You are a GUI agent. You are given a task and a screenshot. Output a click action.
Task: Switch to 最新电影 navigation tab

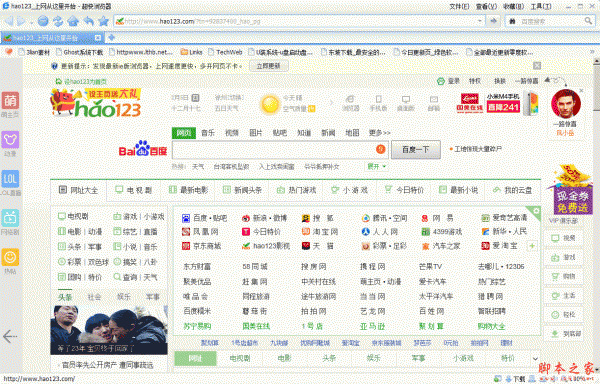(189, 190)
